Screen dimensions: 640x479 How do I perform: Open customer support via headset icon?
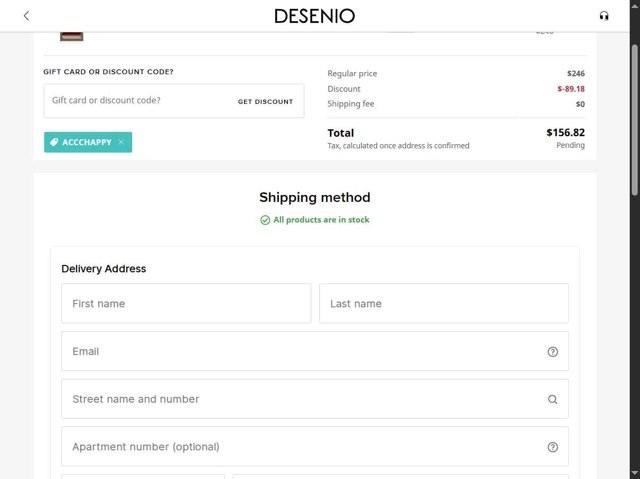click(604, 16)
